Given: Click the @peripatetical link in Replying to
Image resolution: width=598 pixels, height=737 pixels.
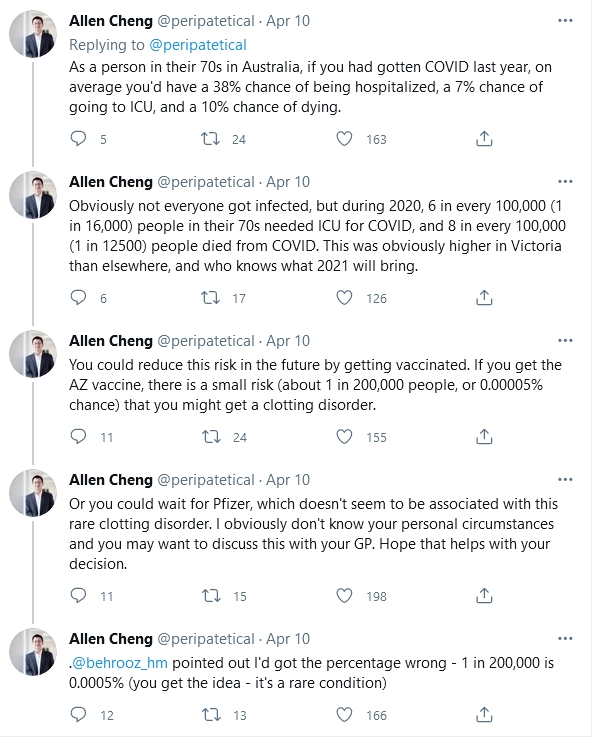Looking at the screenshot, I should tap(197, 45).
